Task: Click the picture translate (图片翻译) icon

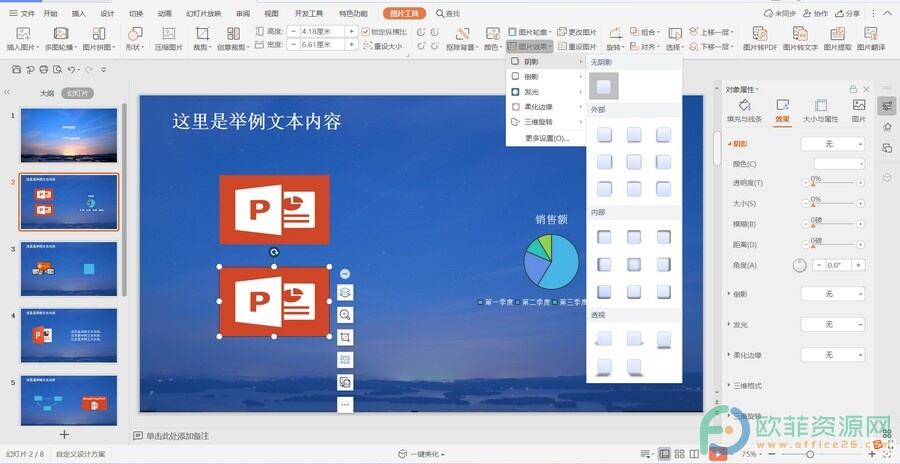Action: 871,33
